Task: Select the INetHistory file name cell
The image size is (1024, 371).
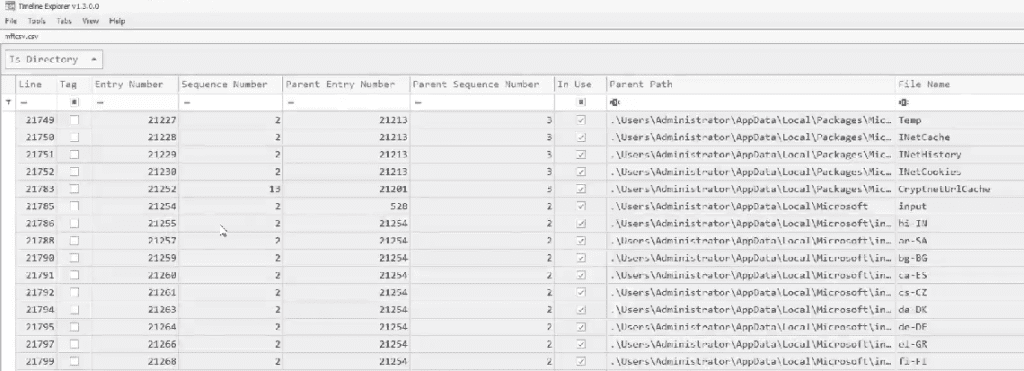Action: 959,154
